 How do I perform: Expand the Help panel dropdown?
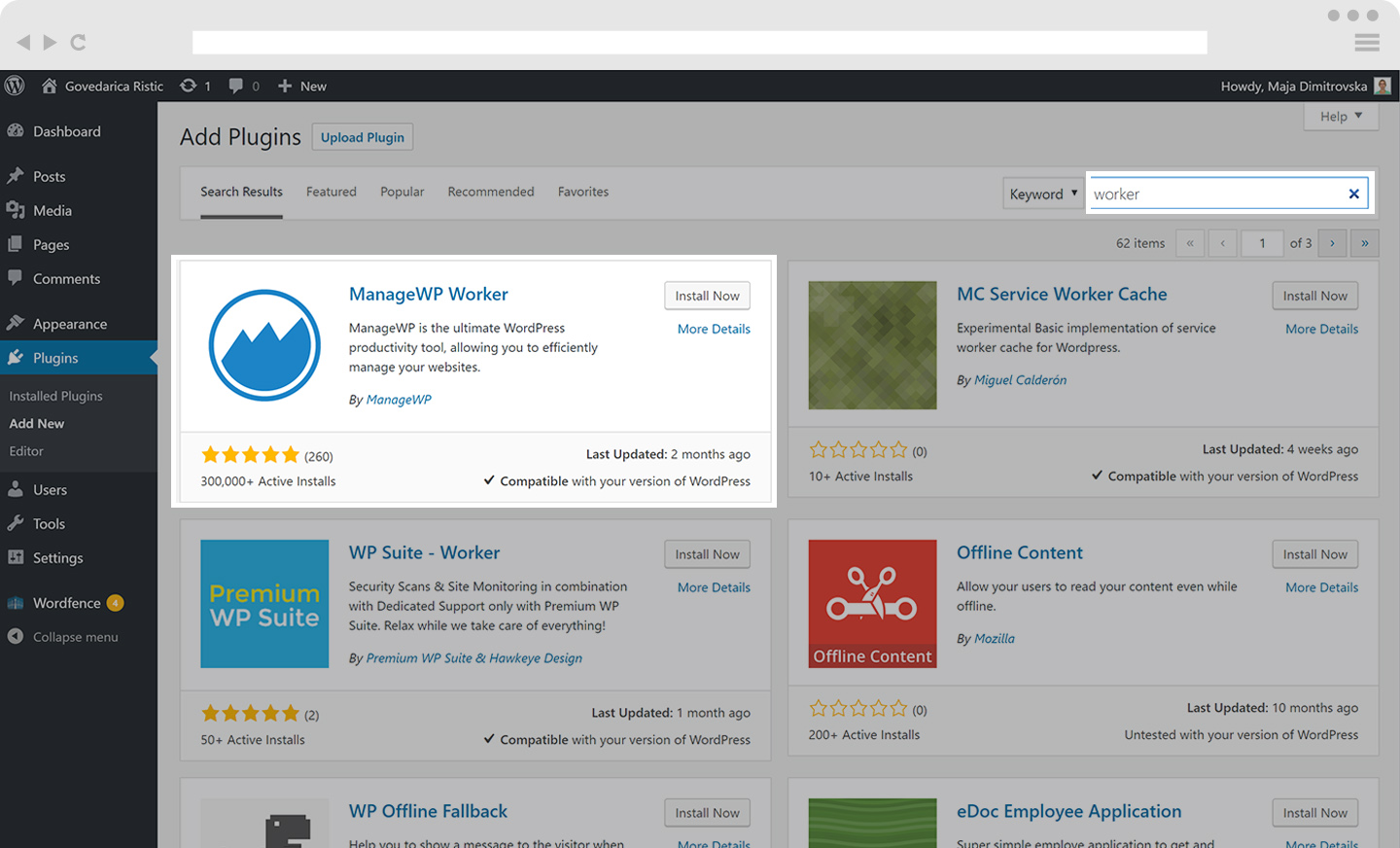point(1341,117)
